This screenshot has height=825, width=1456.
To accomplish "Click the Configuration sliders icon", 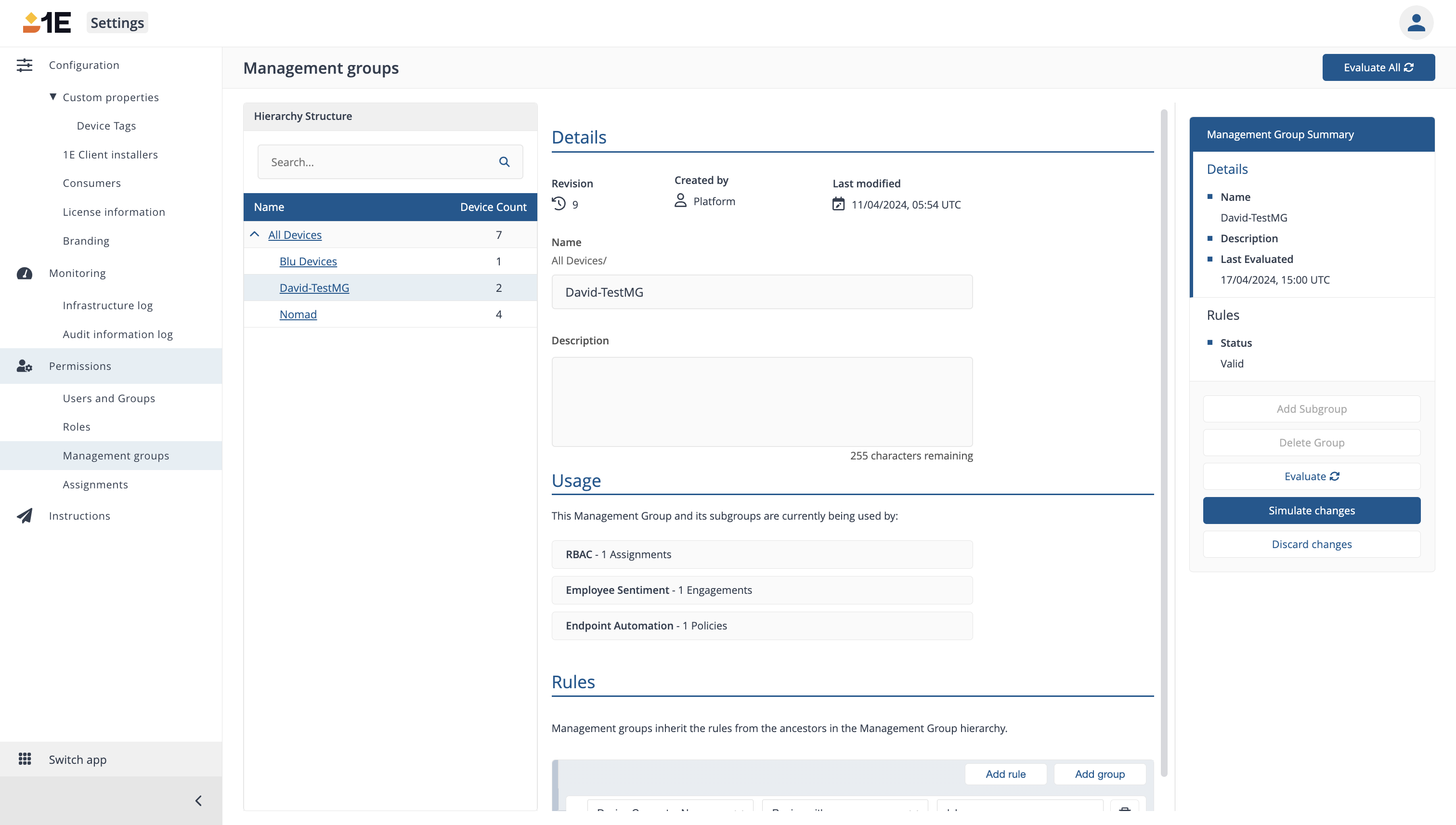I will 25,65.
